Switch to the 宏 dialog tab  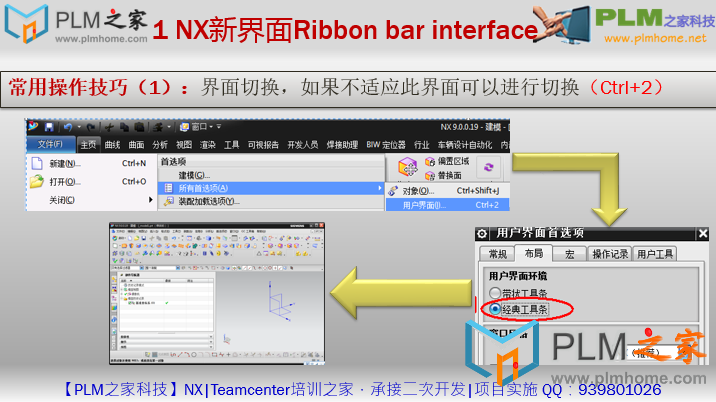pyautogui.click(x=569, y=254)
